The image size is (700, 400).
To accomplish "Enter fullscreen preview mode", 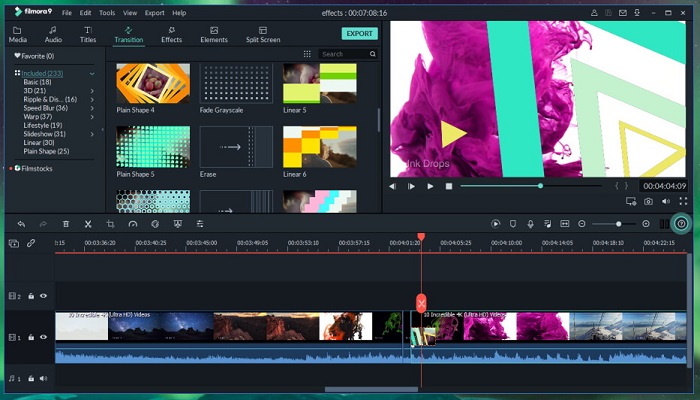I will click(x=683, y=201).
